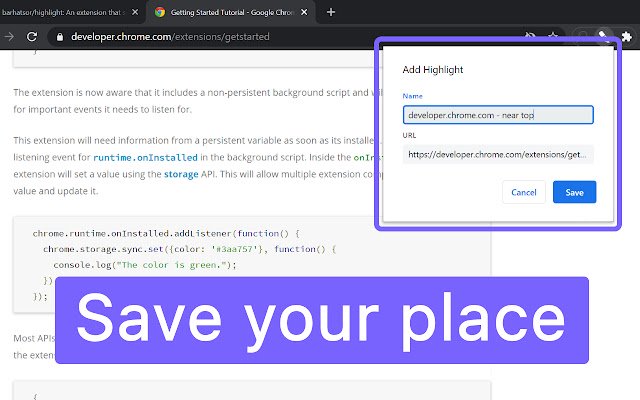Reload the current page
This screenshot has height=400, width=640.
[32, 37]
